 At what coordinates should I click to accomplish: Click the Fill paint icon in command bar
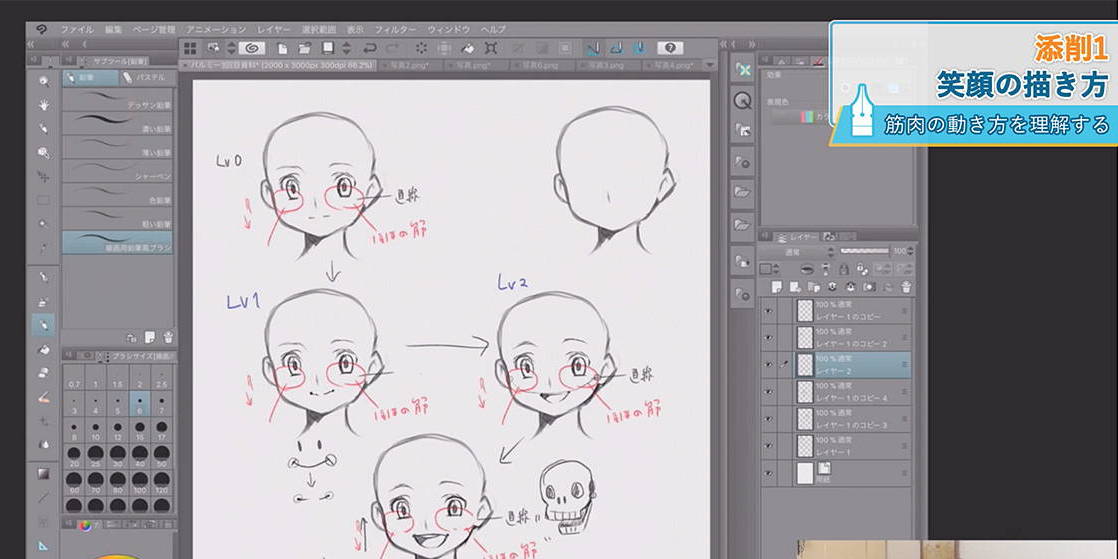click(x=467, y=48)
